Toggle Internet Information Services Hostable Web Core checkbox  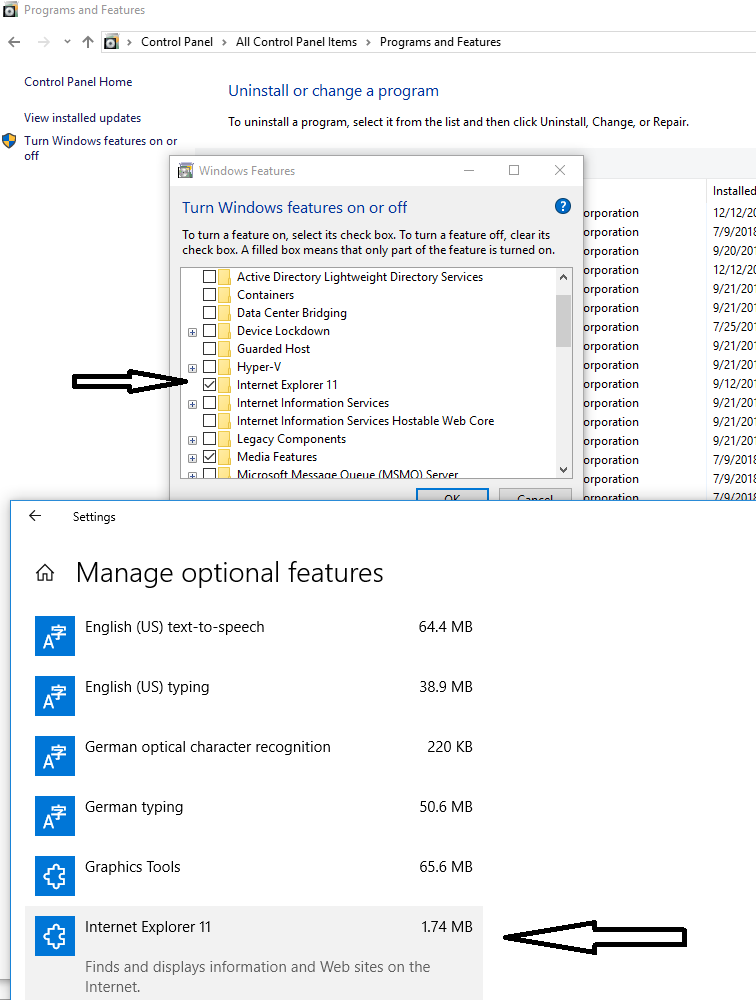209,421
